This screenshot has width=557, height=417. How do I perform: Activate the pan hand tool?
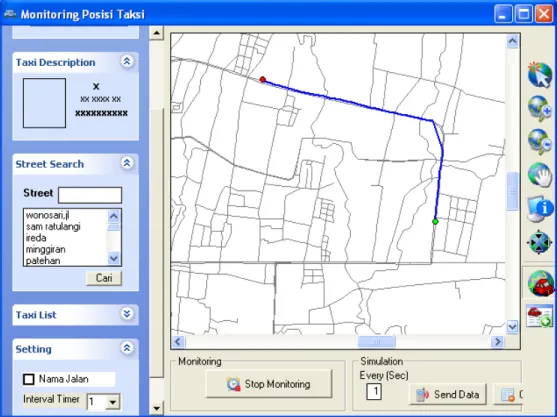[540, 175]
